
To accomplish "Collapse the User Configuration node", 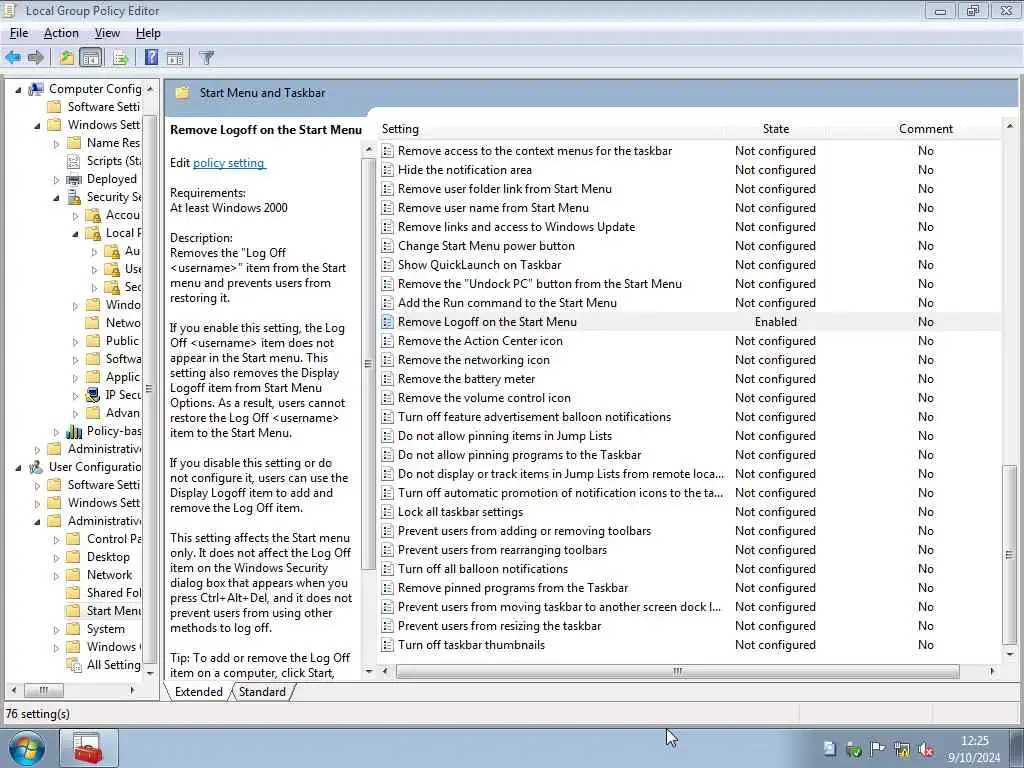I will tap(18, 468).
